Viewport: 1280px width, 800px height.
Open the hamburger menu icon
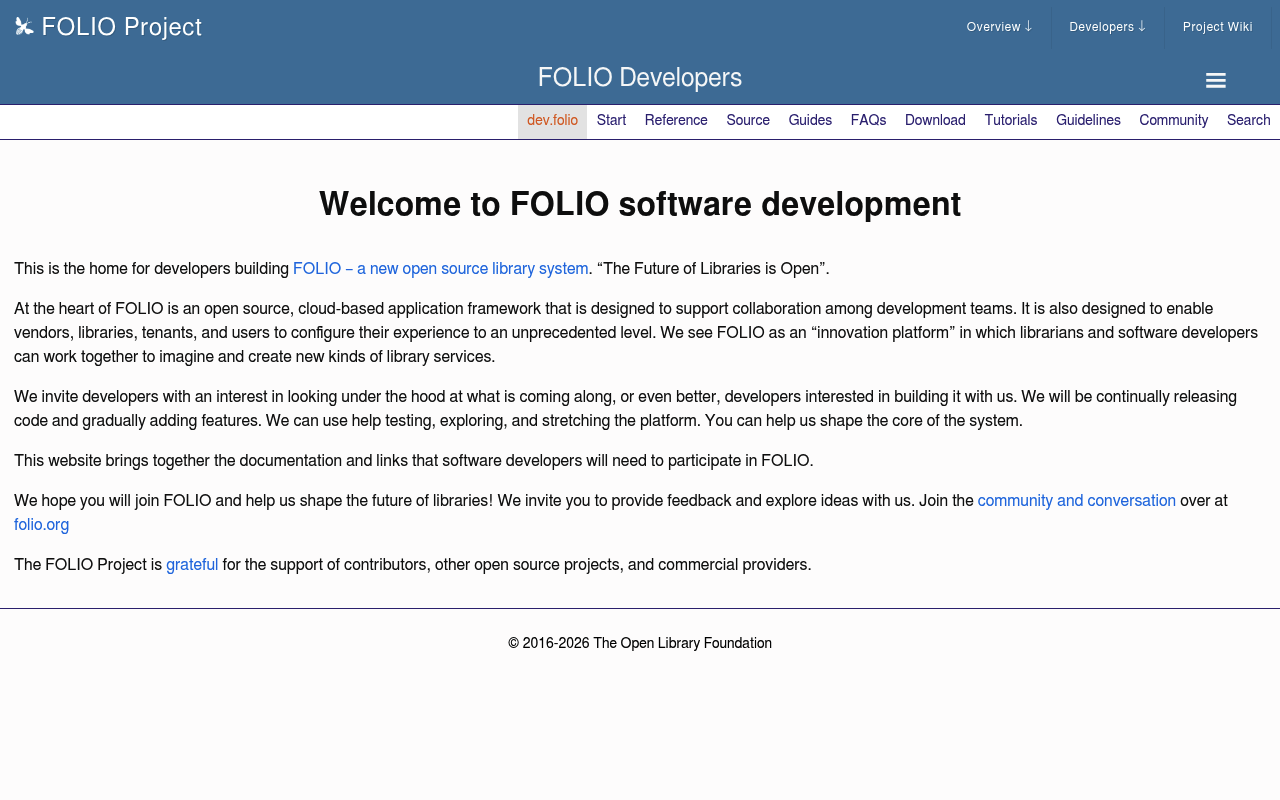point(1216,81)
